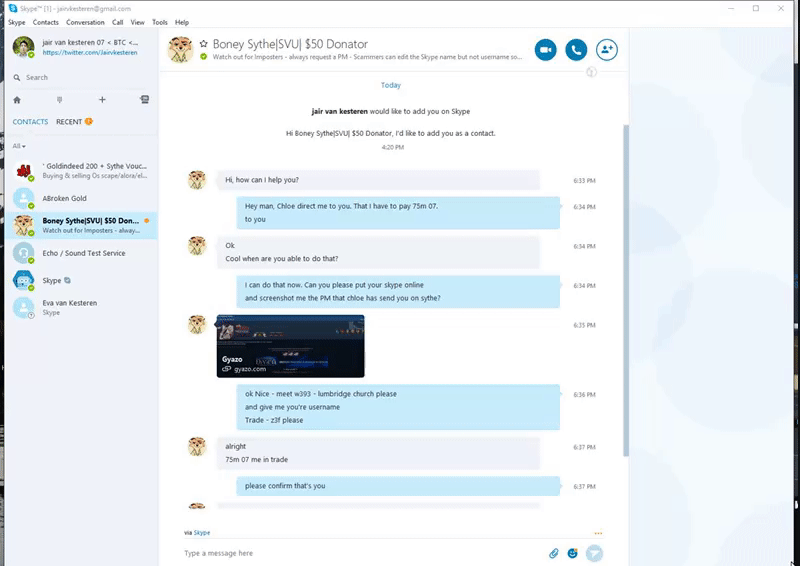Click the send message button
The height and width of the screenshot is (566, 800).
tap(594, 553)
